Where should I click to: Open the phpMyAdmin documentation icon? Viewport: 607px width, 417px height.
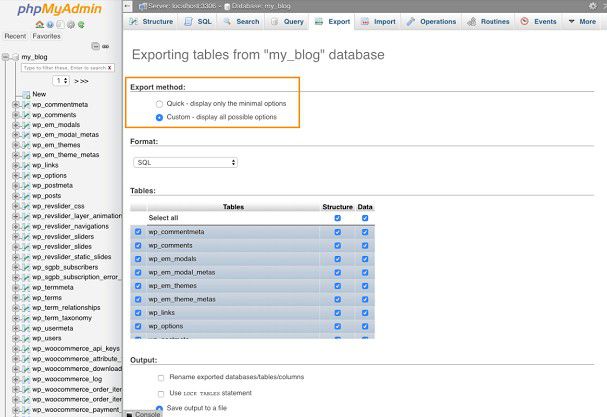60,24
